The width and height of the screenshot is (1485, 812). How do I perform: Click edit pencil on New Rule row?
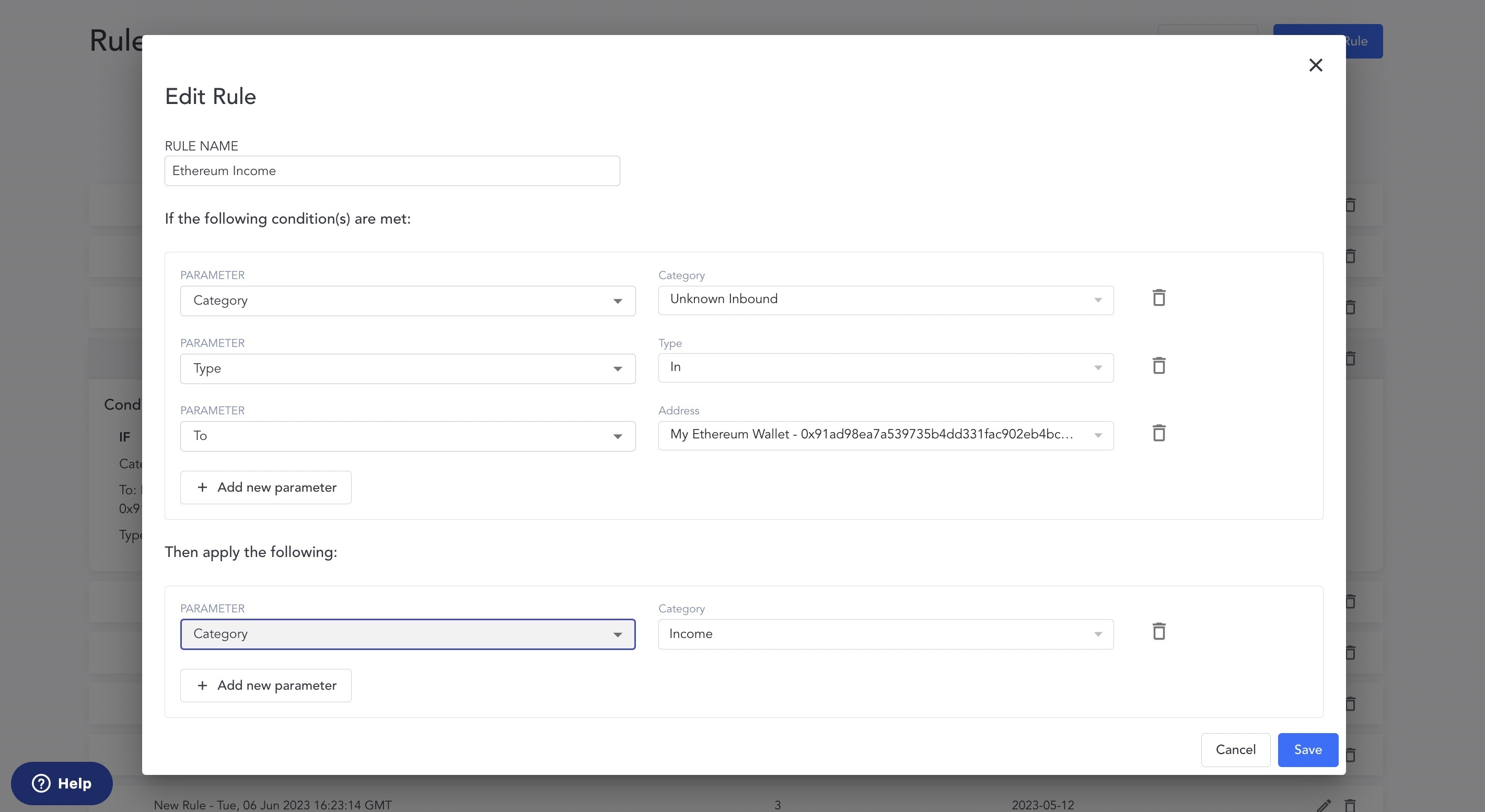1324,805
